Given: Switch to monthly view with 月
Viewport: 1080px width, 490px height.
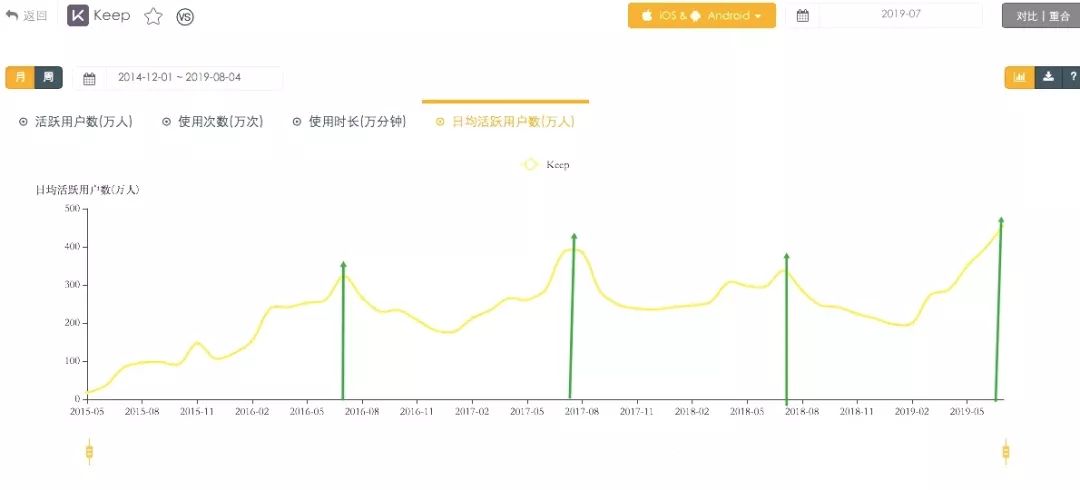Looking at the screenshot, I should [20, 77].
